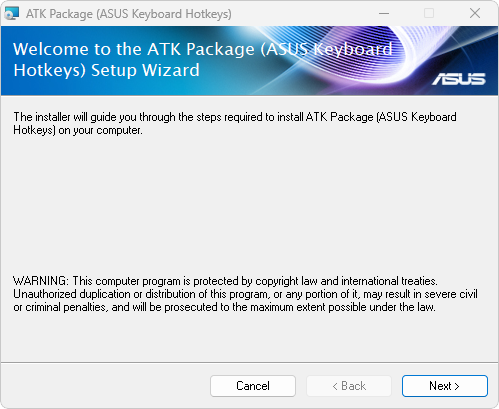Click the installer description sentence
The height and width of the screenshot is (409, 499).
(235, 123)
